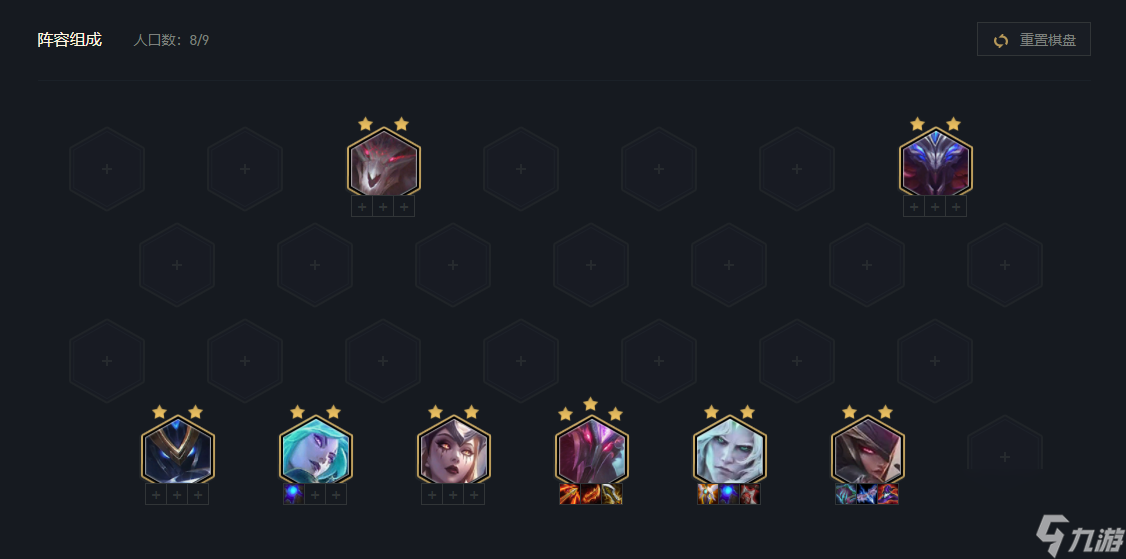1126x559 pixels.
Task: Select the teal-haired champion on the bottom row
Action: click(316, 450)
